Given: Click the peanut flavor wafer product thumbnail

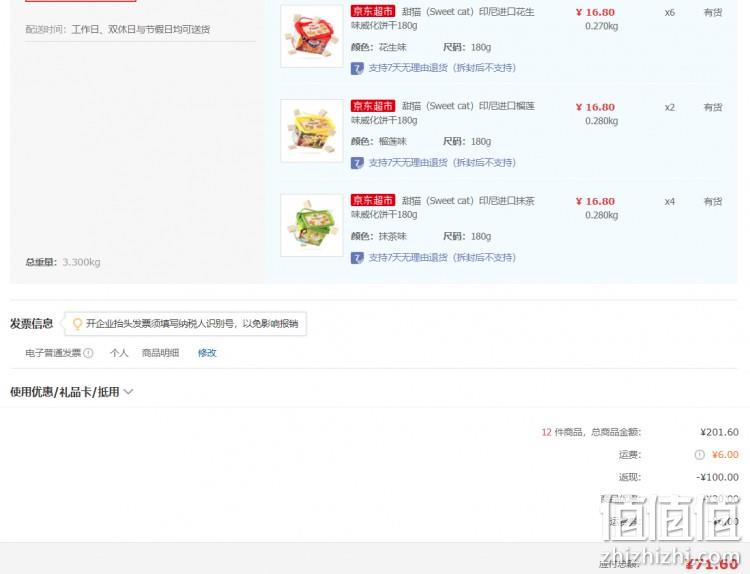Looking at the screenshot, I should [x=312, y=36].
